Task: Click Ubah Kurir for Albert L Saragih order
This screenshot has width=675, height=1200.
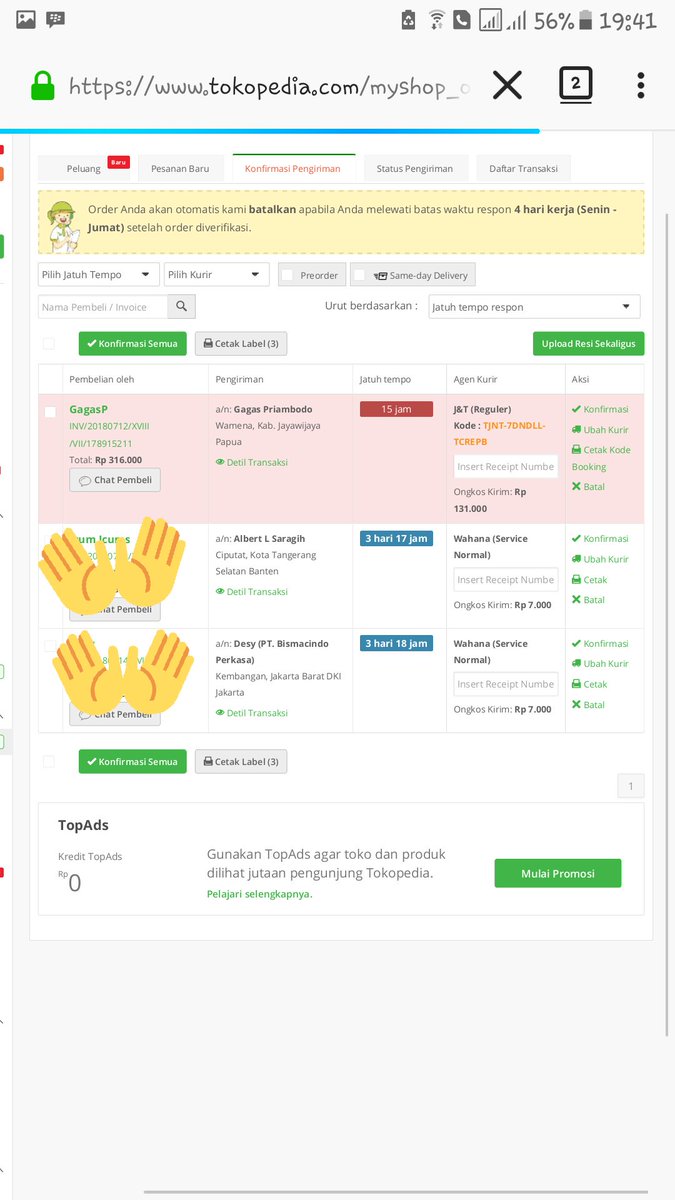Action: click(x=600, y=559)
